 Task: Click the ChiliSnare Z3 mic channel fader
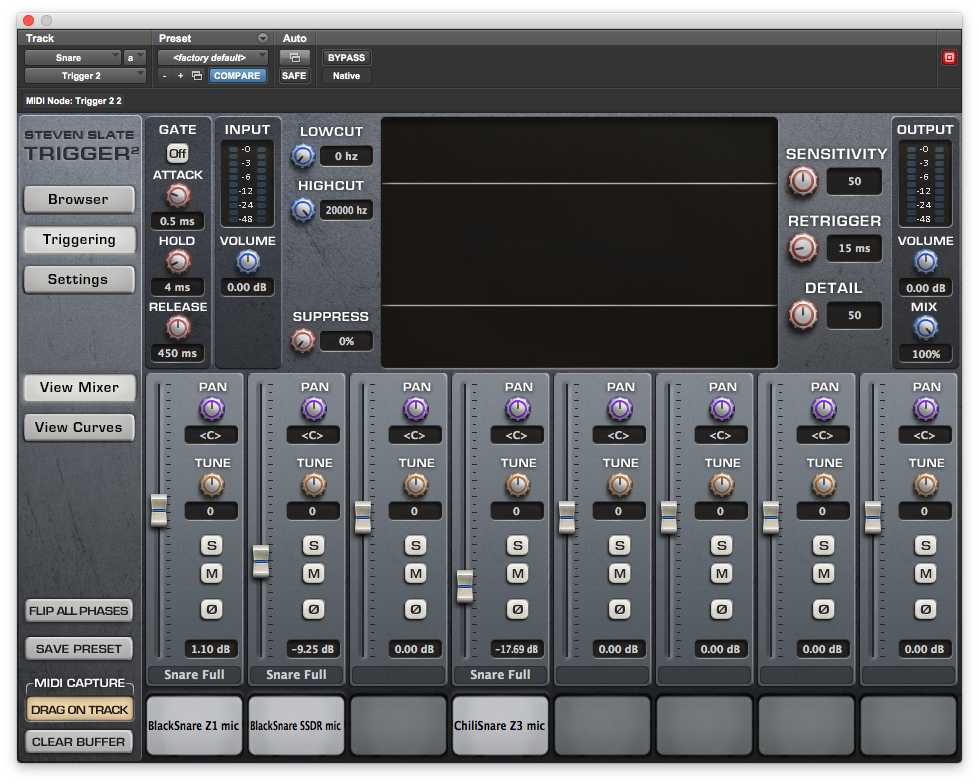click(465, 586)
